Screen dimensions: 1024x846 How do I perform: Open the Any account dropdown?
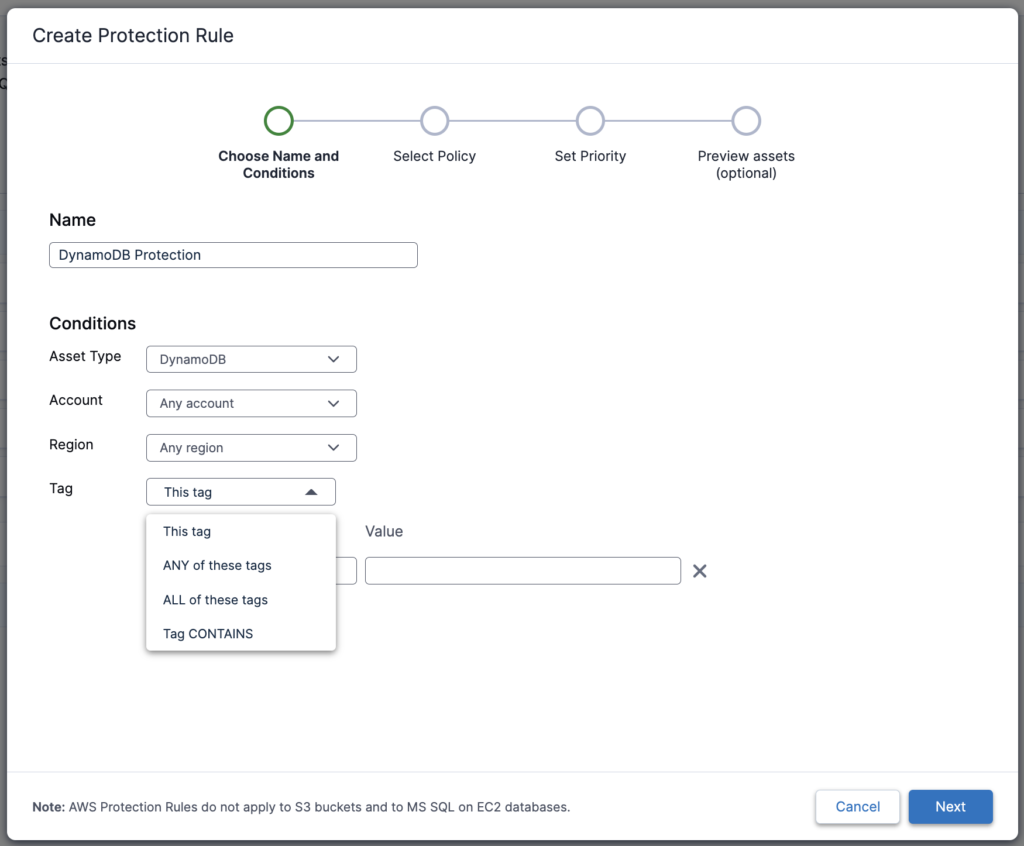pos(251,404)
